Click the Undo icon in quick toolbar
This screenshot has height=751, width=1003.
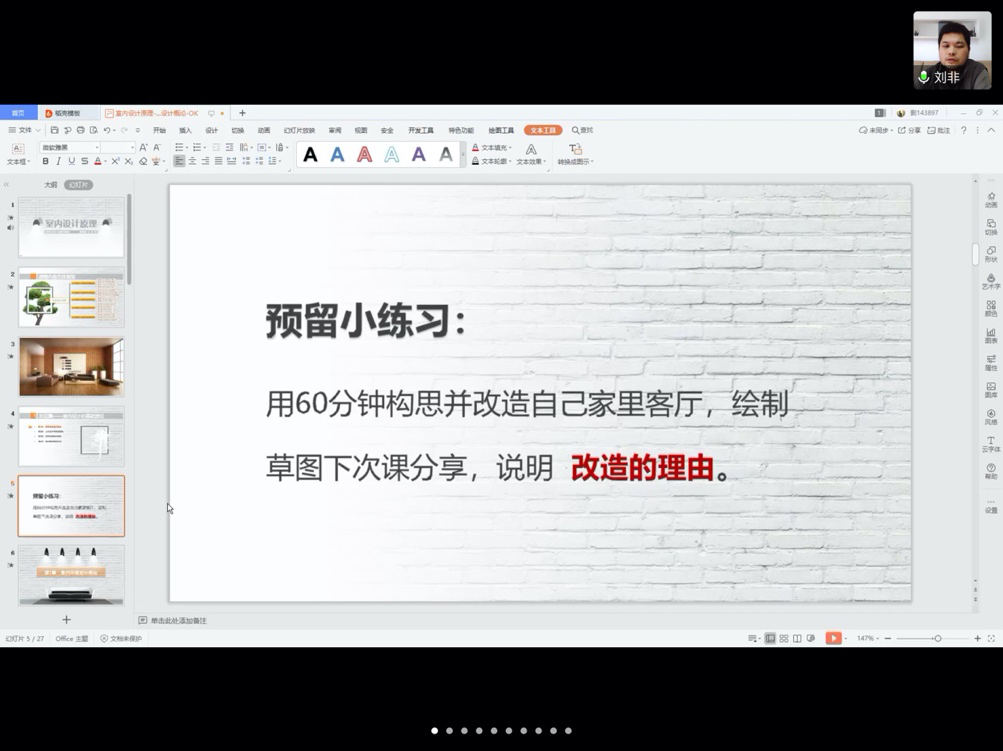pyautogui.click(x=107, y=130)
